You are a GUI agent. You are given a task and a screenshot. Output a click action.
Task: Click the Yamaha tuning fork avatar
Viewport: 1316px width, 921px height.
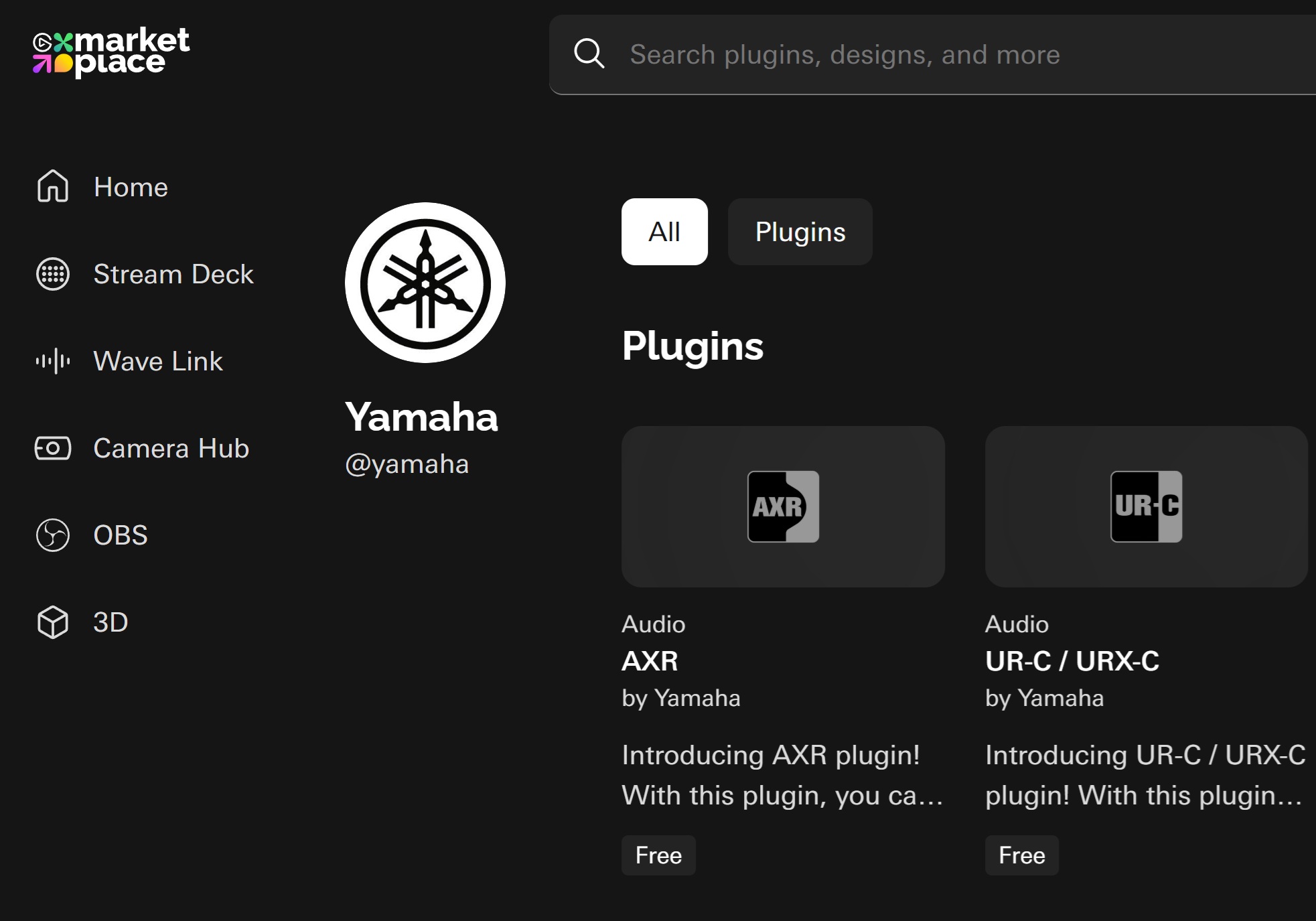[x=425, y=283]
